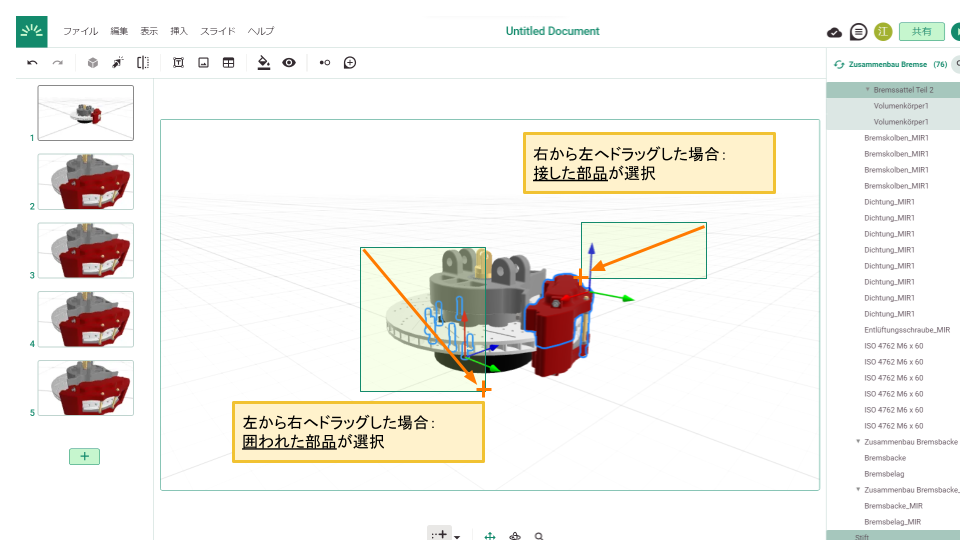Open the selection mode dropdown arrow

point(457,536)
